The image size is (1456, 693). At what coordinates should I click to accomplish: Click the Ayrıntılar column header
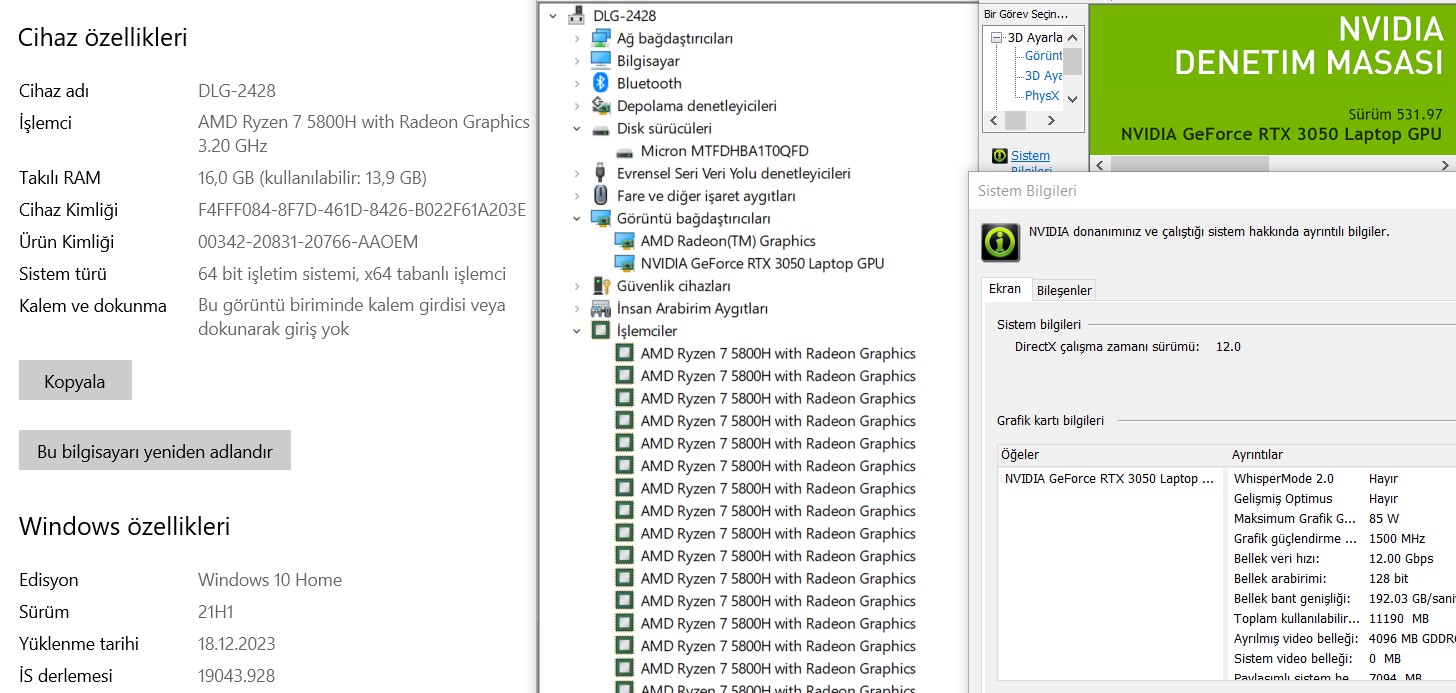[1341, 454]
